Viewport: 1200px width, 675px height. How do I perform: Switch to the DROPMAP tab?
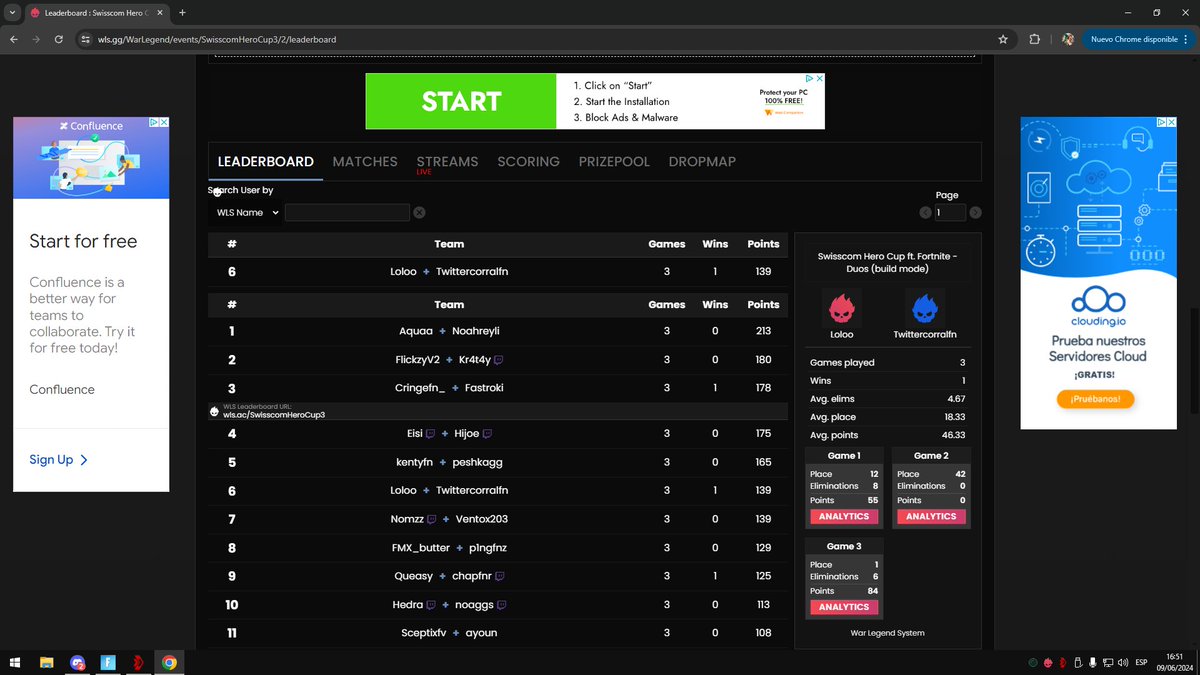coord(702,161)
